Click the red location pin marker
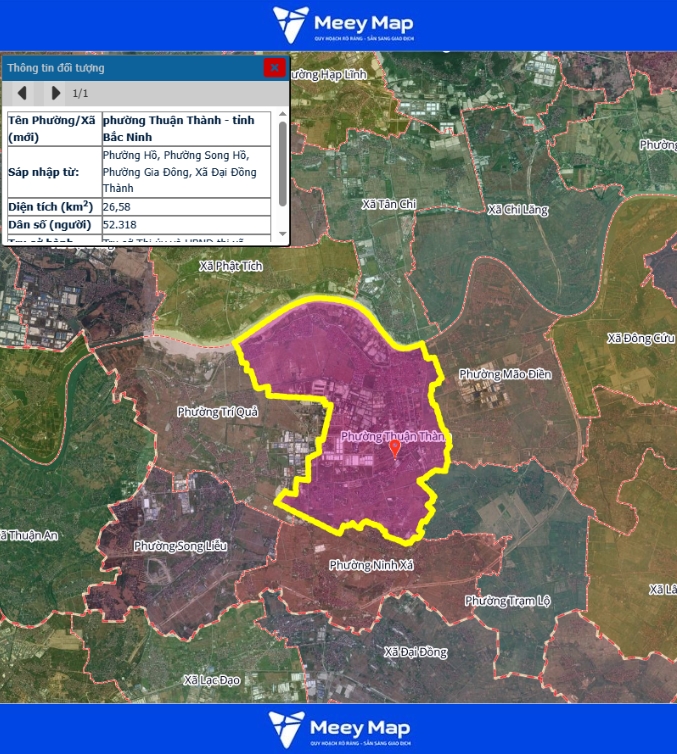The width and height of the screenshot is (677, 754). coord(395,448)
